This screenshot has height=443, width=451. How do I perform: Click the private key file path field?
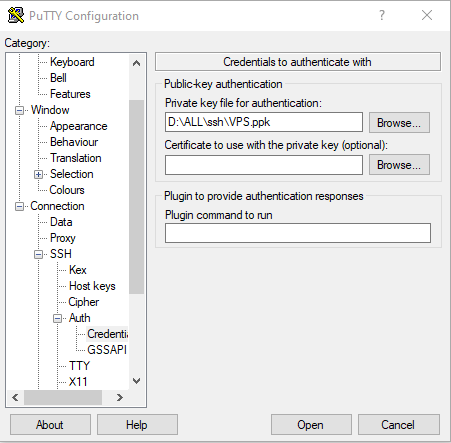click(264, 122)
